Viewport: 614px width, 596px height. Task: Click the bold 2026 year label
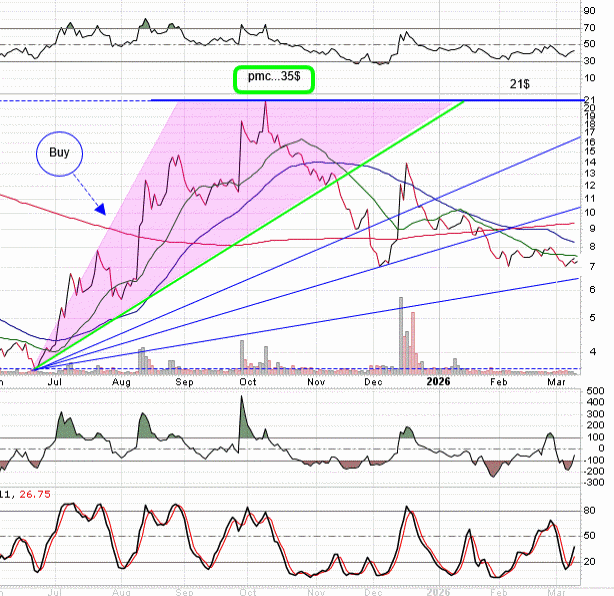(440, 381)
